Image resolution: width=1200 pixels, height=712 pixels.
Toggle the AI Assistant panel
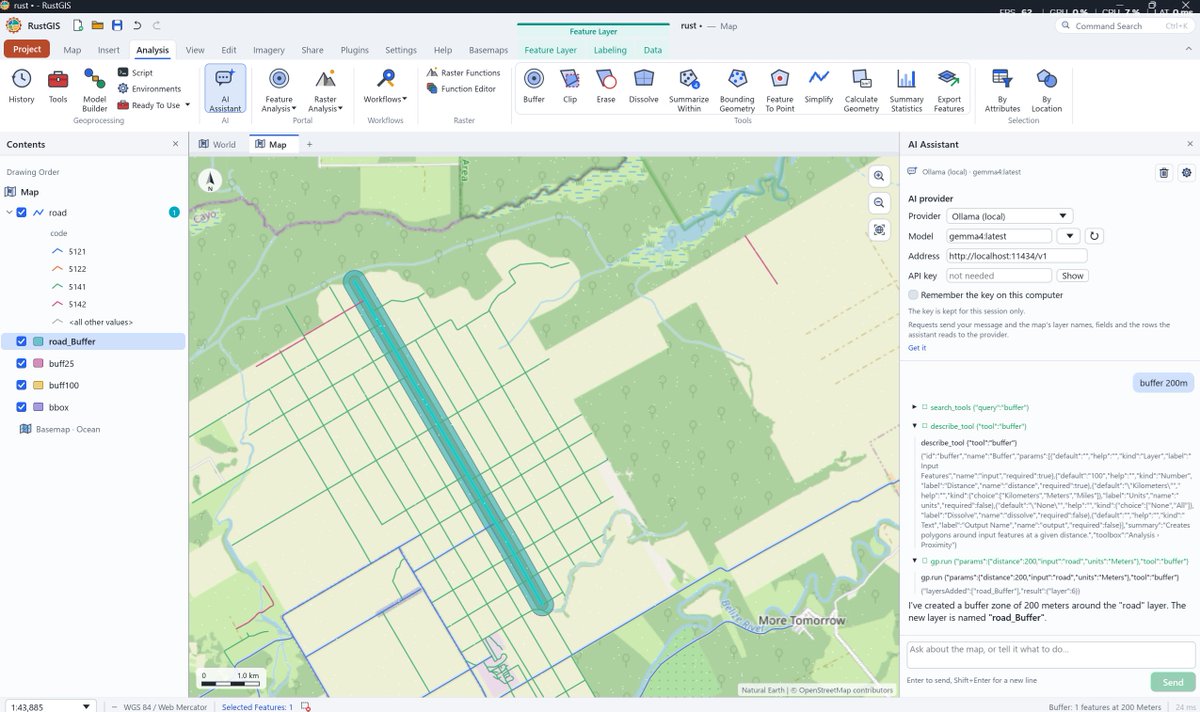coord(225,89)
